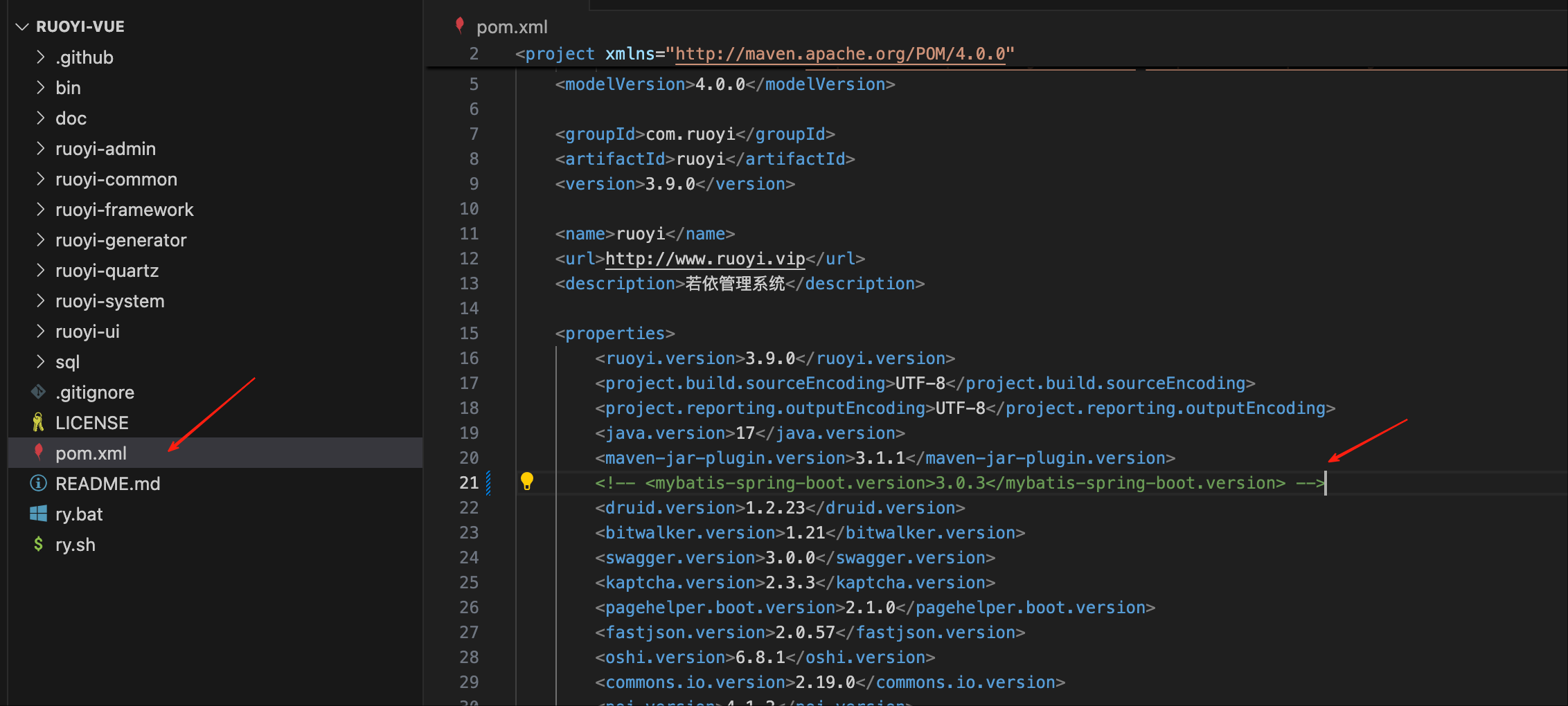
Task: Open the Maven POM xmlns URL link
Action: (x=839, y=54)
